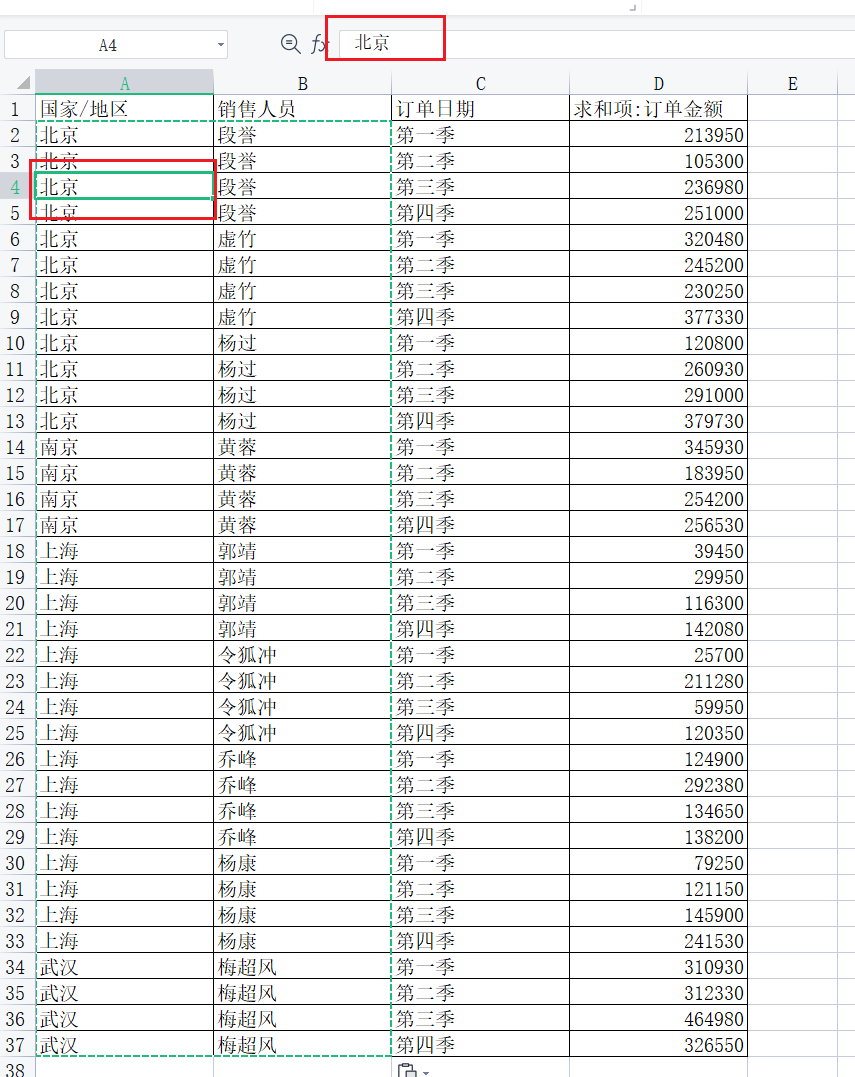Click the zoom magnifier icon beside formula bar
The width and height of the screenshot is (855, 1077).
tap(290, 44)
